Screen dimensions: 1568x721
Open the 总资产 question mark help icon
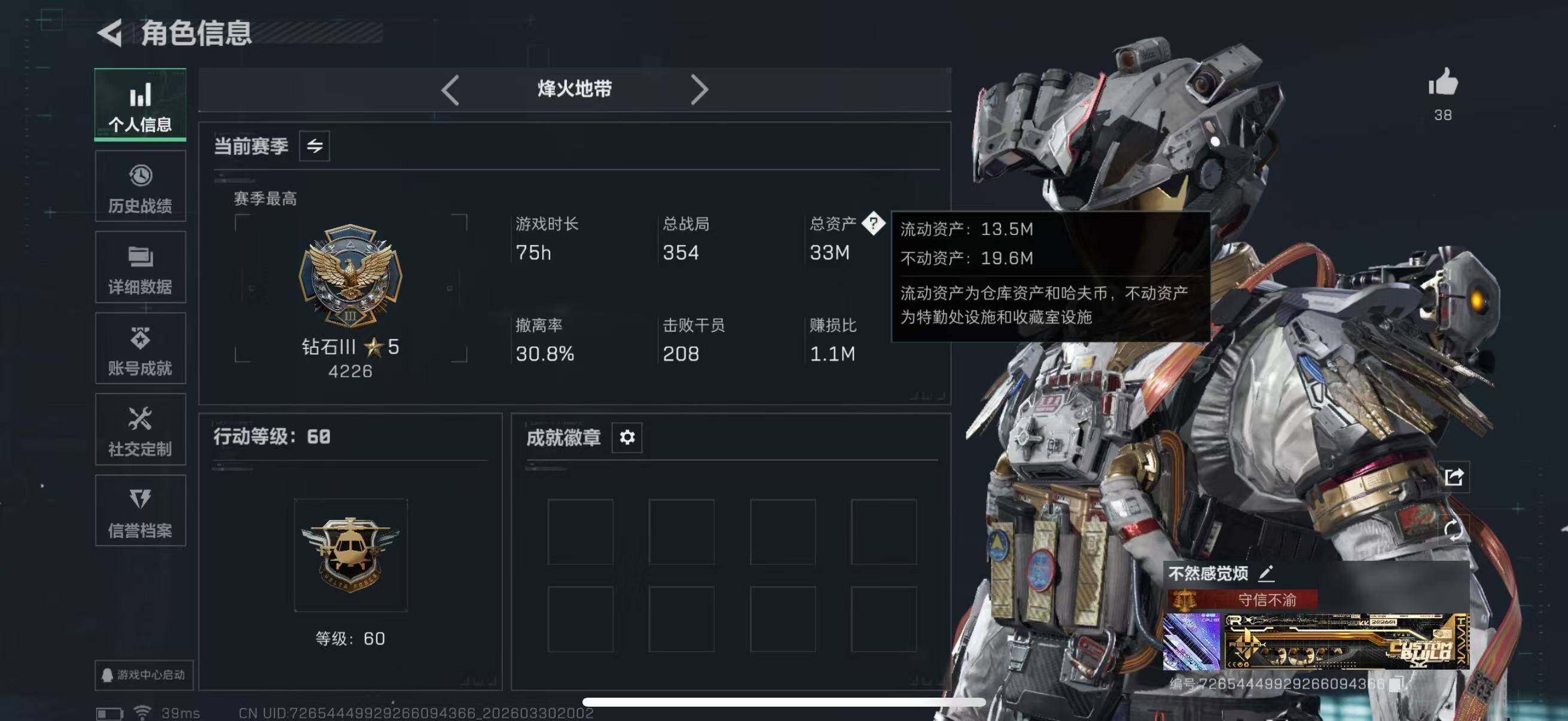pos(874,224)
